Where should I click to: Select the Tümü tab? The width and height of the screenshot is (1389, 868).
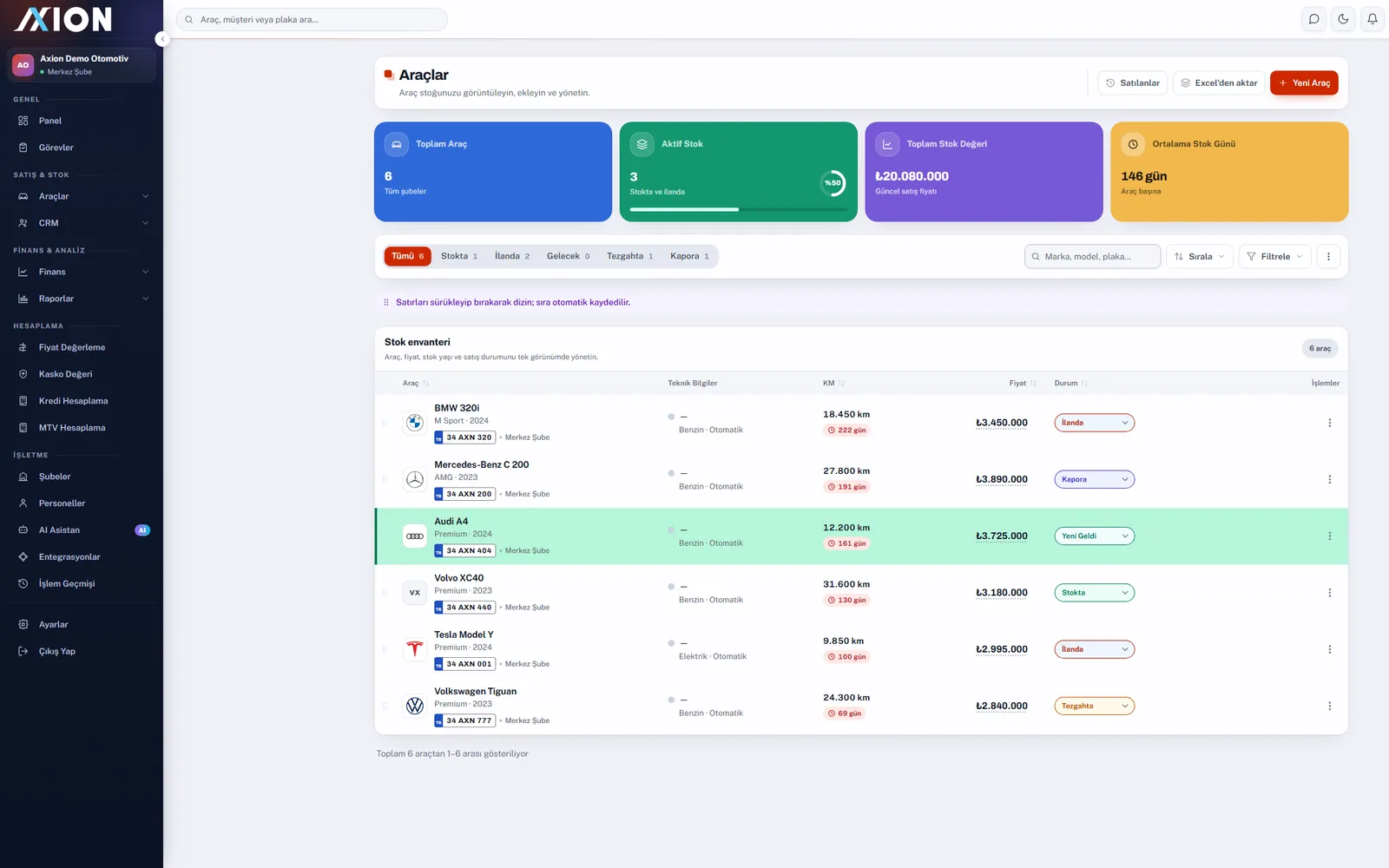pyautogui.click(x=407, y=256)
